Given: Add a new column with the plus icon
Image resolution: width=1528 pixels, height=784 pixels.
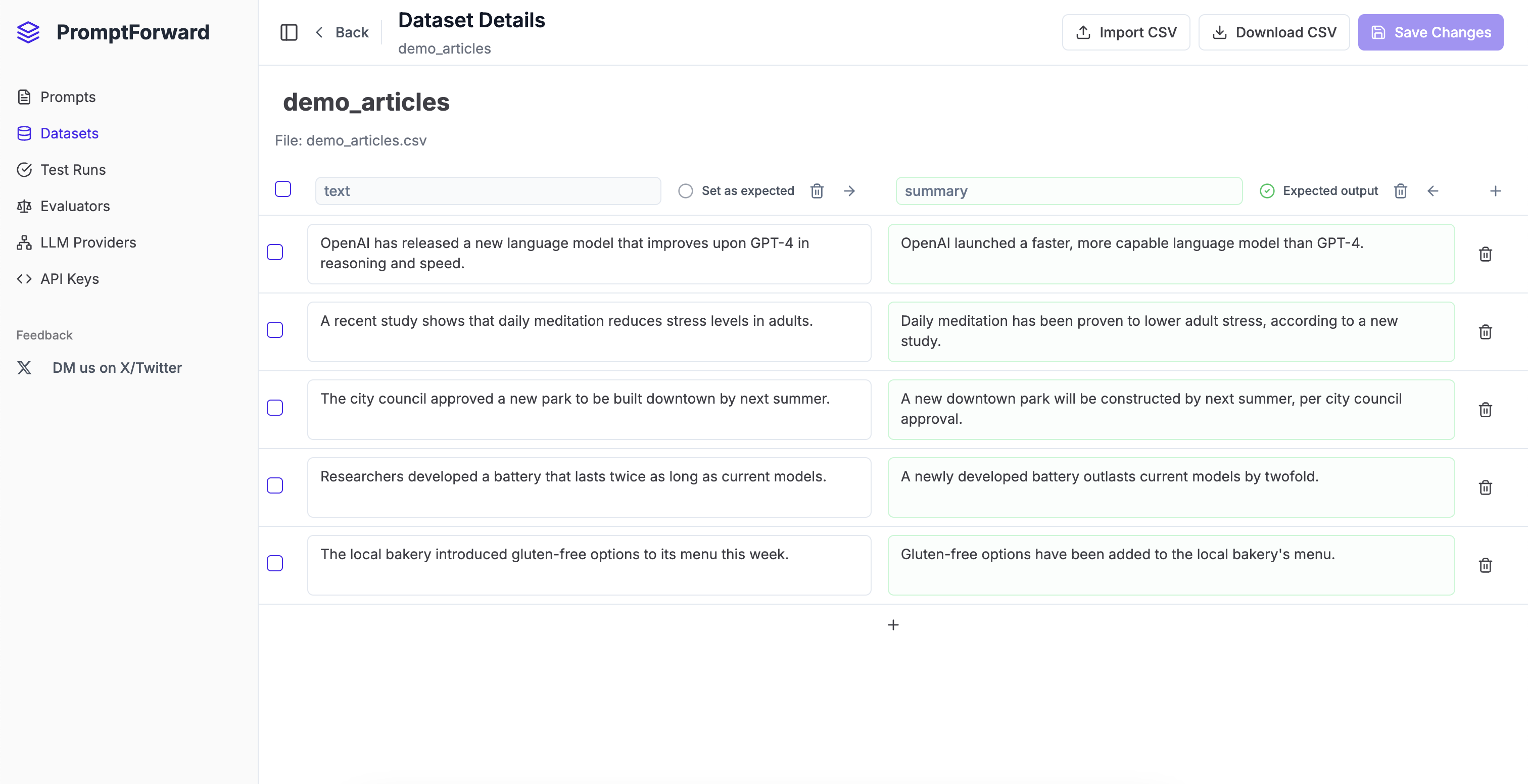Looking at the screenshot, I should click(x=1495, y=191).
